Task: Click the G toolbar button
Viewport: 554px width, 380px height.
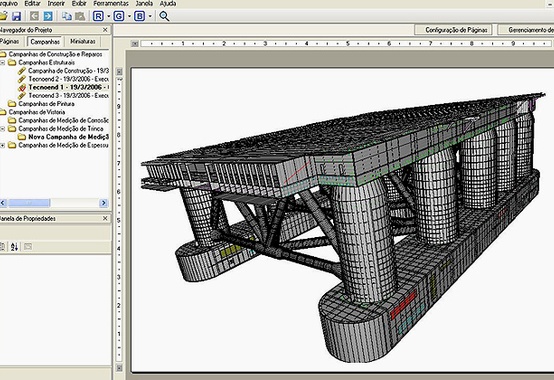Action: click(x=119, y=16)
